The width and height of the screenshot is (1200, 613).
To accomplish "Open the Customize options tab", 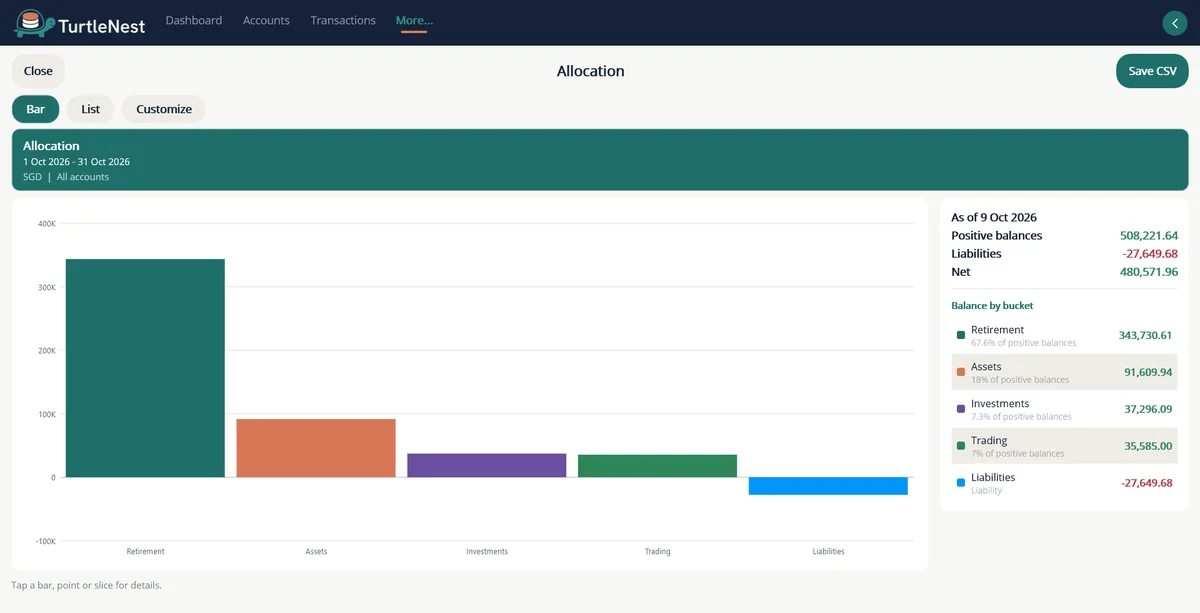I will coord(164,109).
